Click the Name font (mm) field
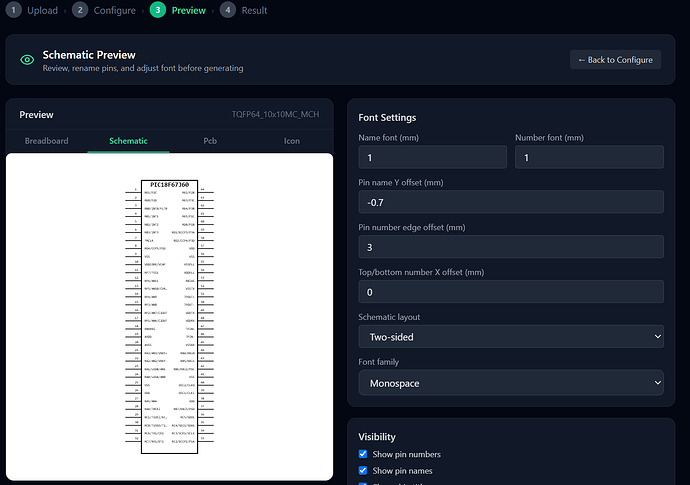This screenshot has width=690, height=485. [x=433, y=157]
